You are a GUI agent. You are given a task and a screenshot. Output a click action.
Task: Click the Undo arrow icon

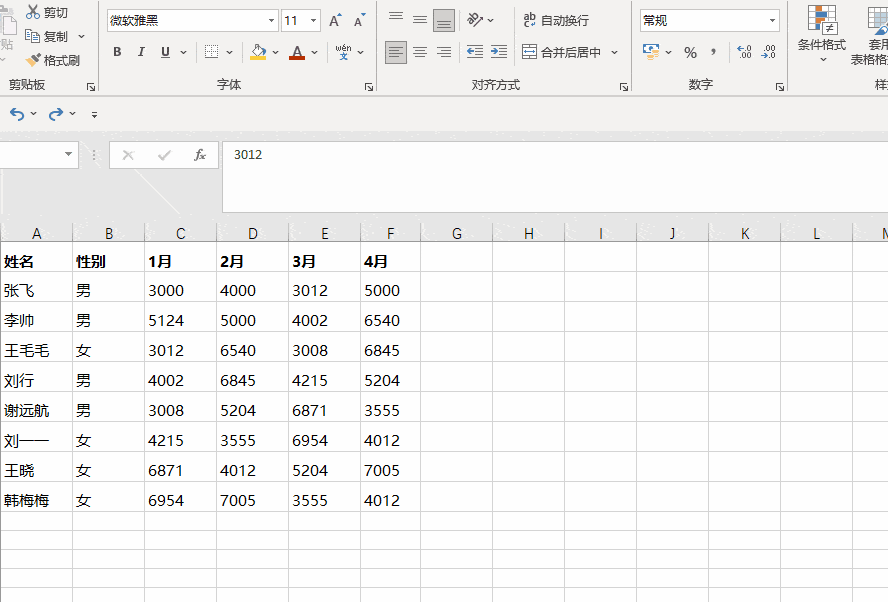tap(17, 114)
